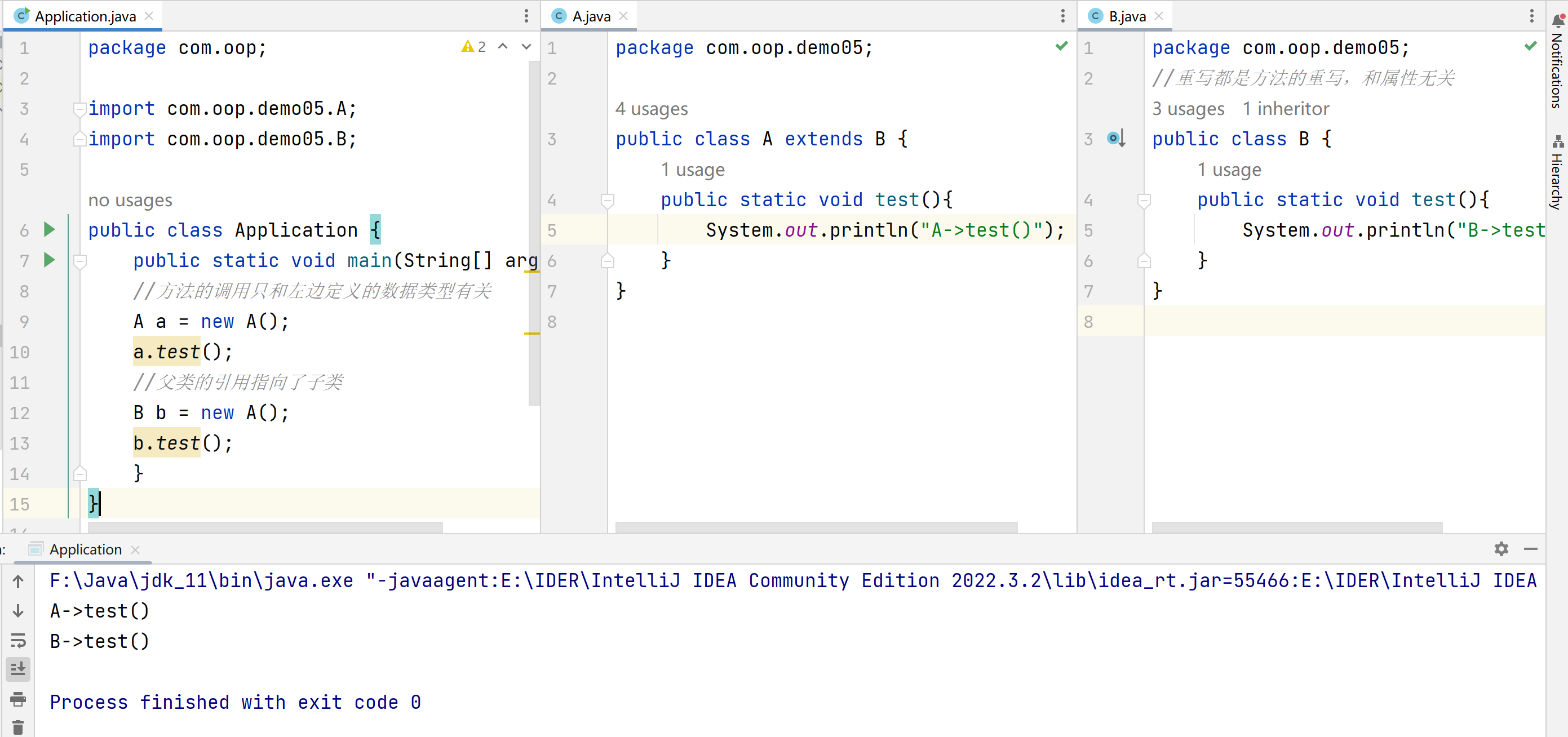Run the main method via gutter arrow
The image size is (1568, 737).
tap(49, 260)
